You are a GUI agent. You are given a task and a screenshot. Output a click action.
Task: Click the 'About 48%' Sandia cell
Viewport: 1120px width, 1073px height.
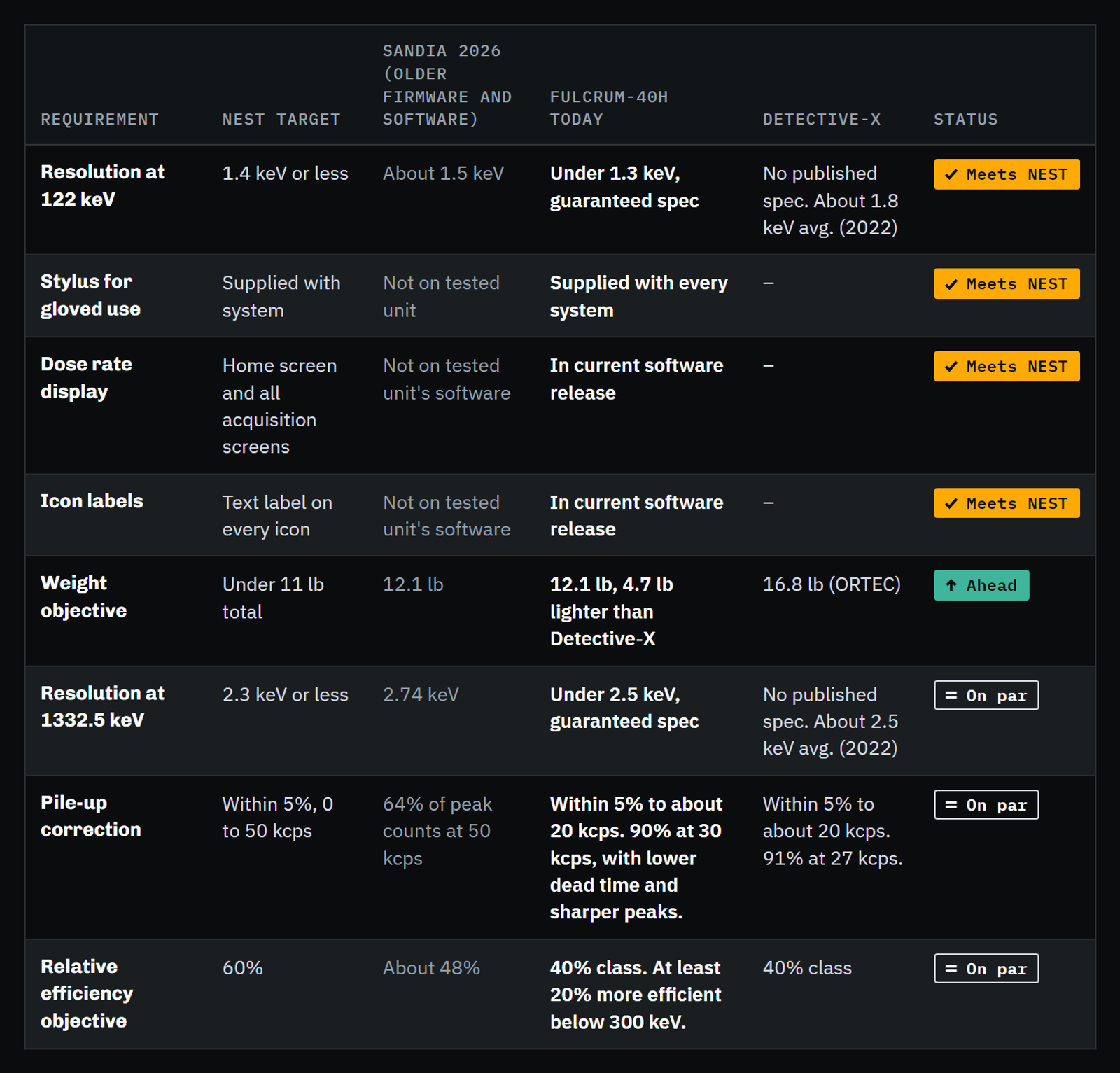pyautogui.click(x=431, y=968)
